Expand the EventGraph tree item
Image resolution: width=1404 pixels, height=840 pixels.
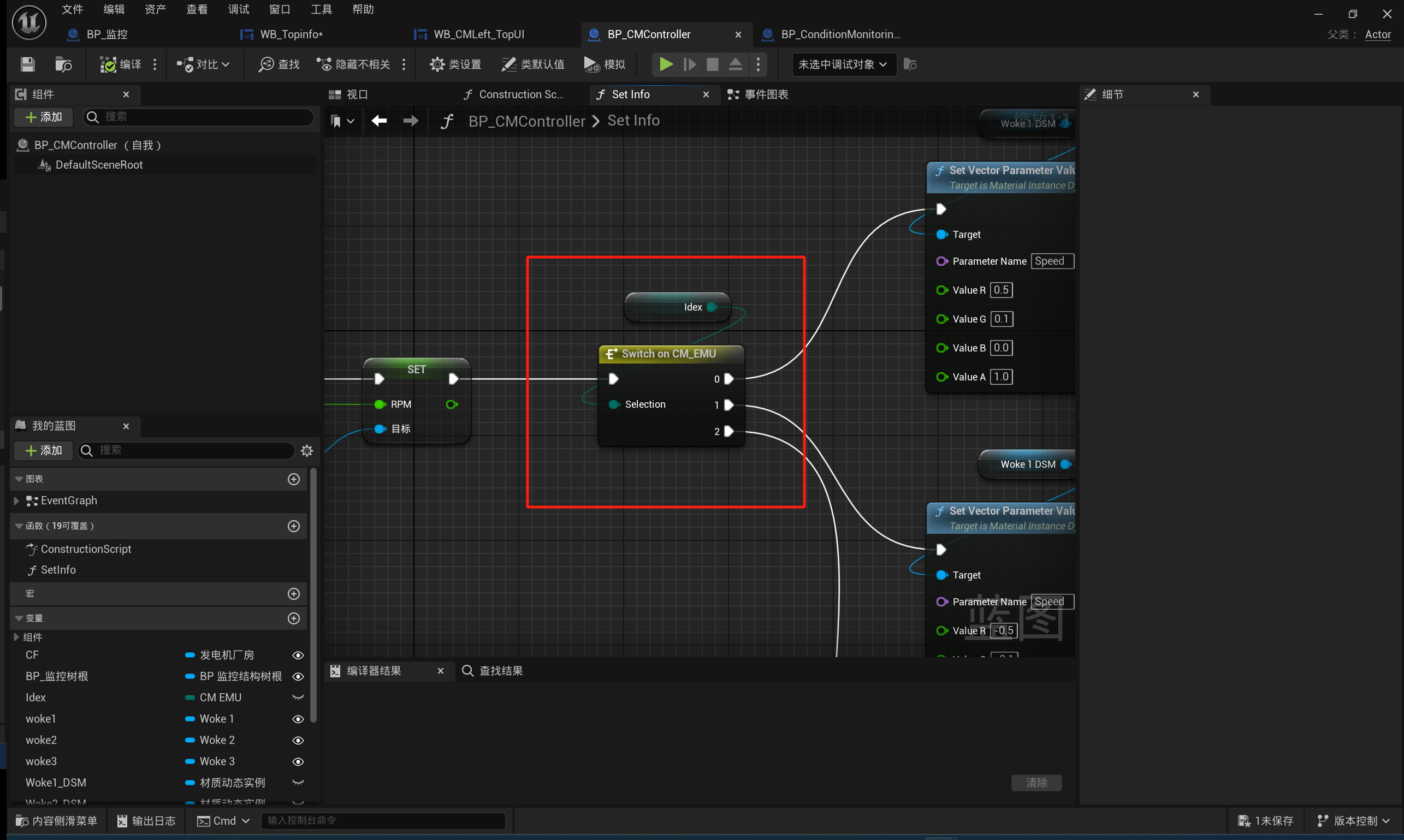[x=16, y=501]
